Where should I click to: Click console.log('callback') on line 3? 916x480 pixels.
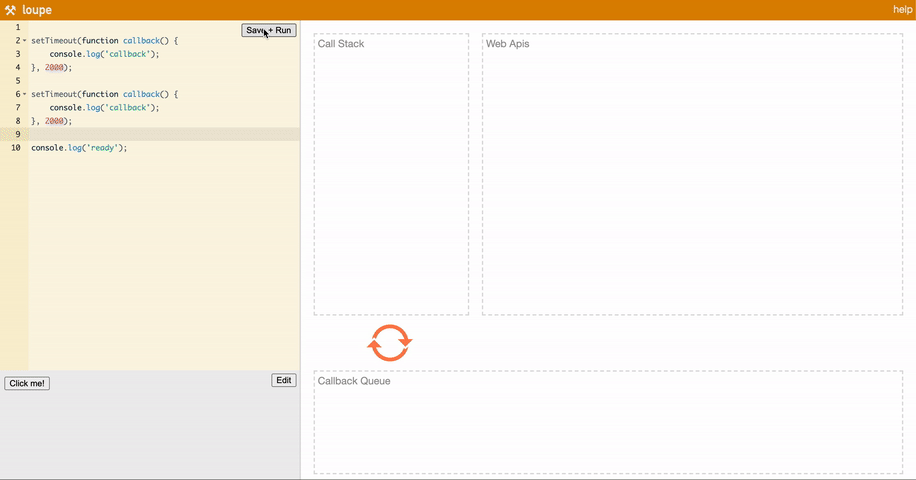click(104, 54)
